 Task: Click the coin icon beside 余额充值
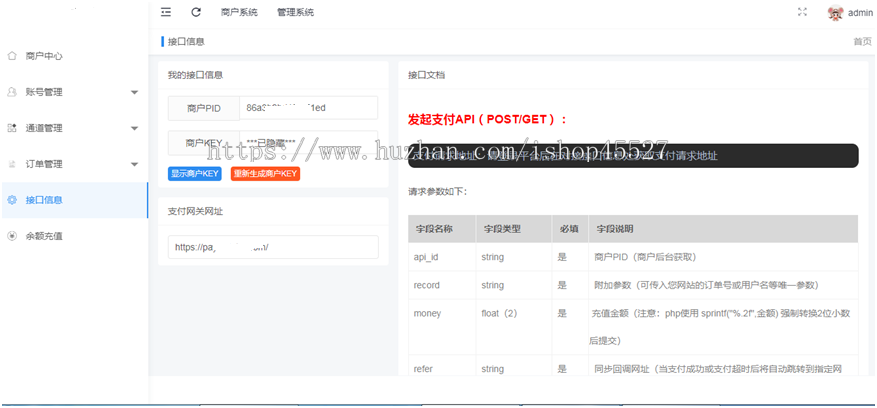(12, 236)
